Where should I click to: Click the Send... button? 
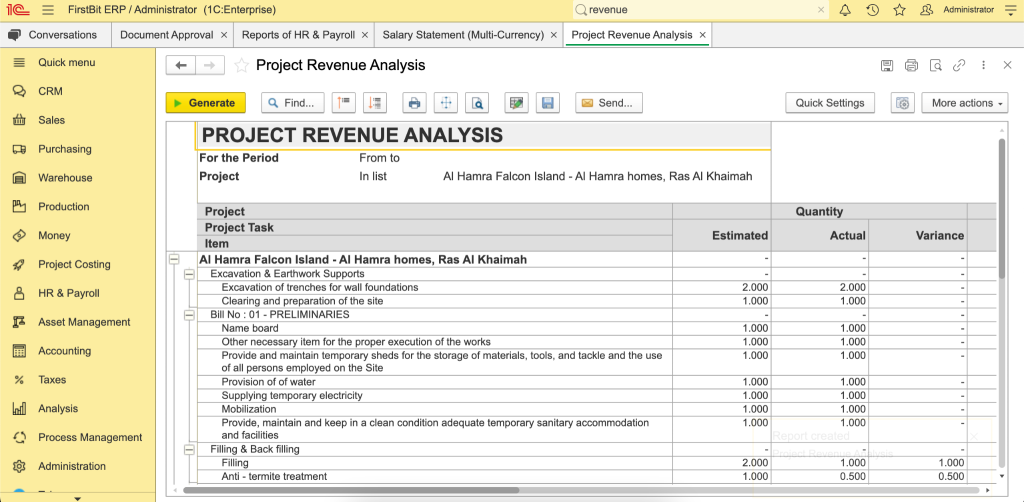coord(609,103)
